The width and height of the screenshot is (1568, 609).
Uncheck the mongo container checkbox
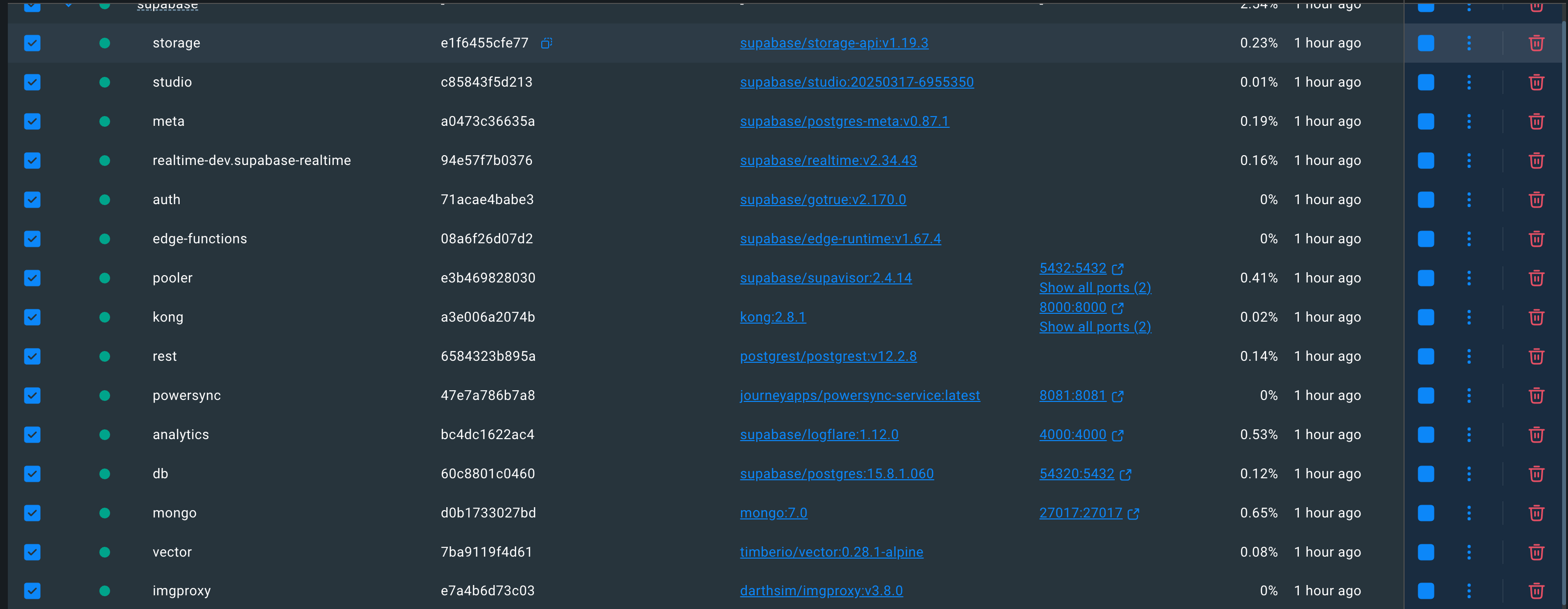point(32,513)
